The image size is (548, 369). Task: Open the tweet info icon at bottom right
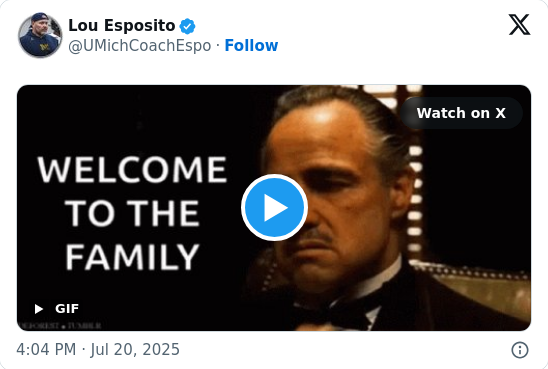pos(520,350)
